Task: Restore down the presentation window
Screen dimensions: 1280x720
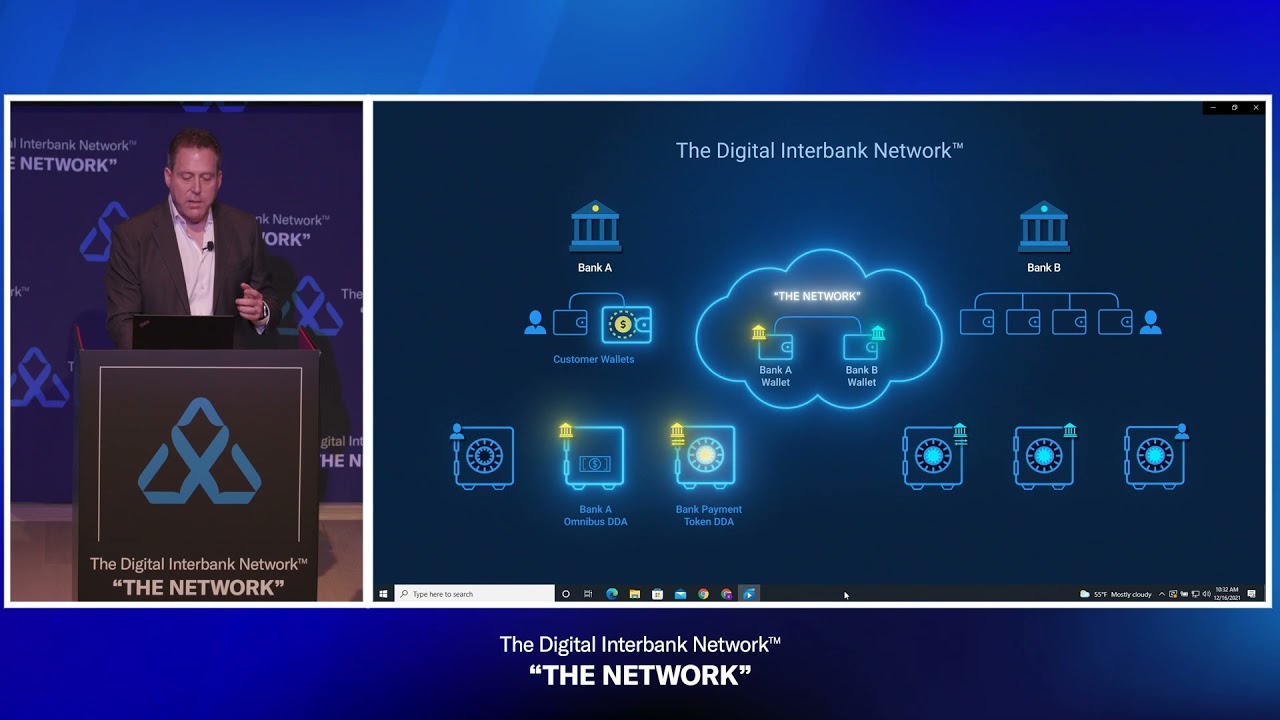Action: tap(1234, 107)
